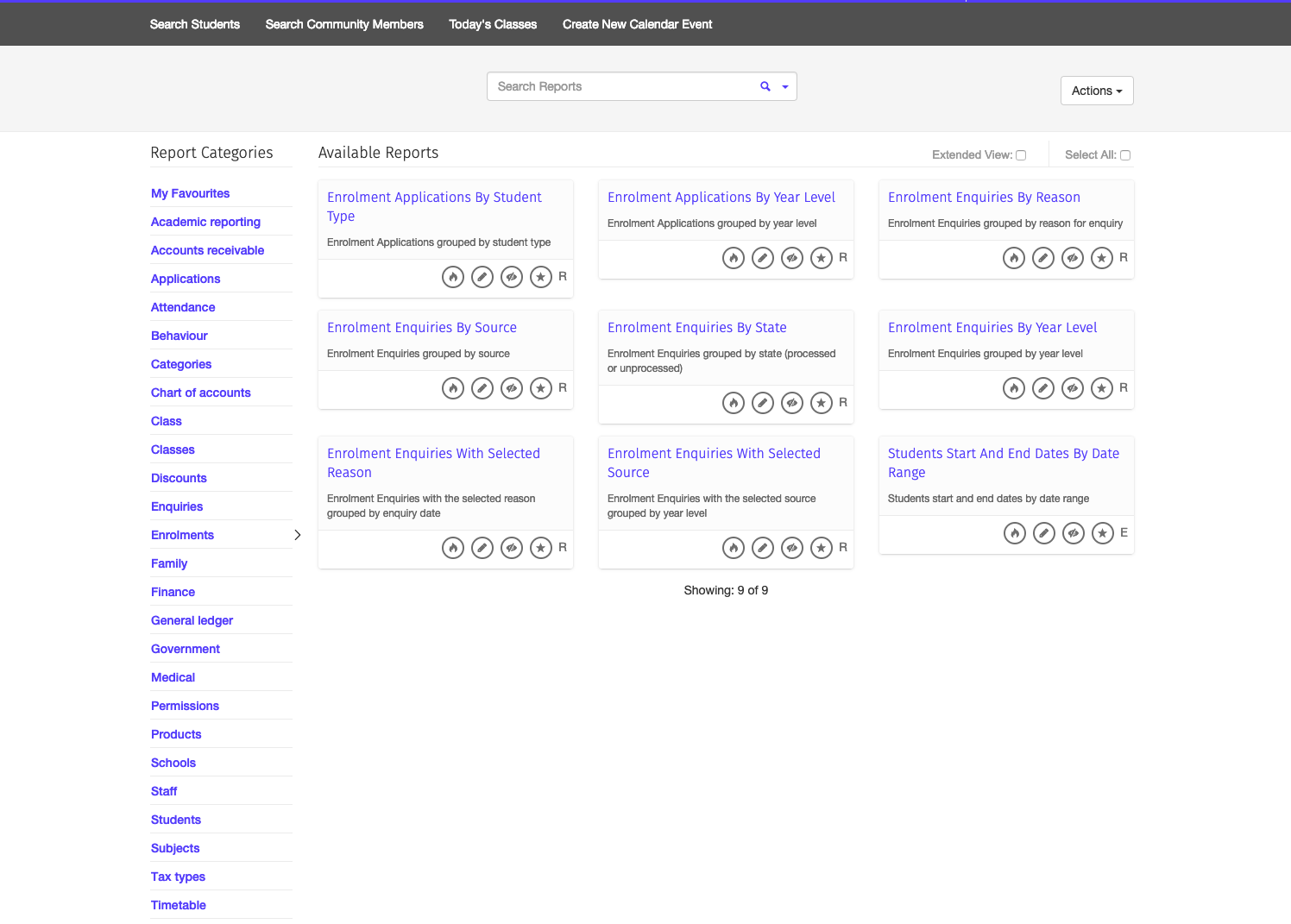Click pencil edit icon on Enrolment Enquiries By Source

pyautogui.click(x=482, y=388)
